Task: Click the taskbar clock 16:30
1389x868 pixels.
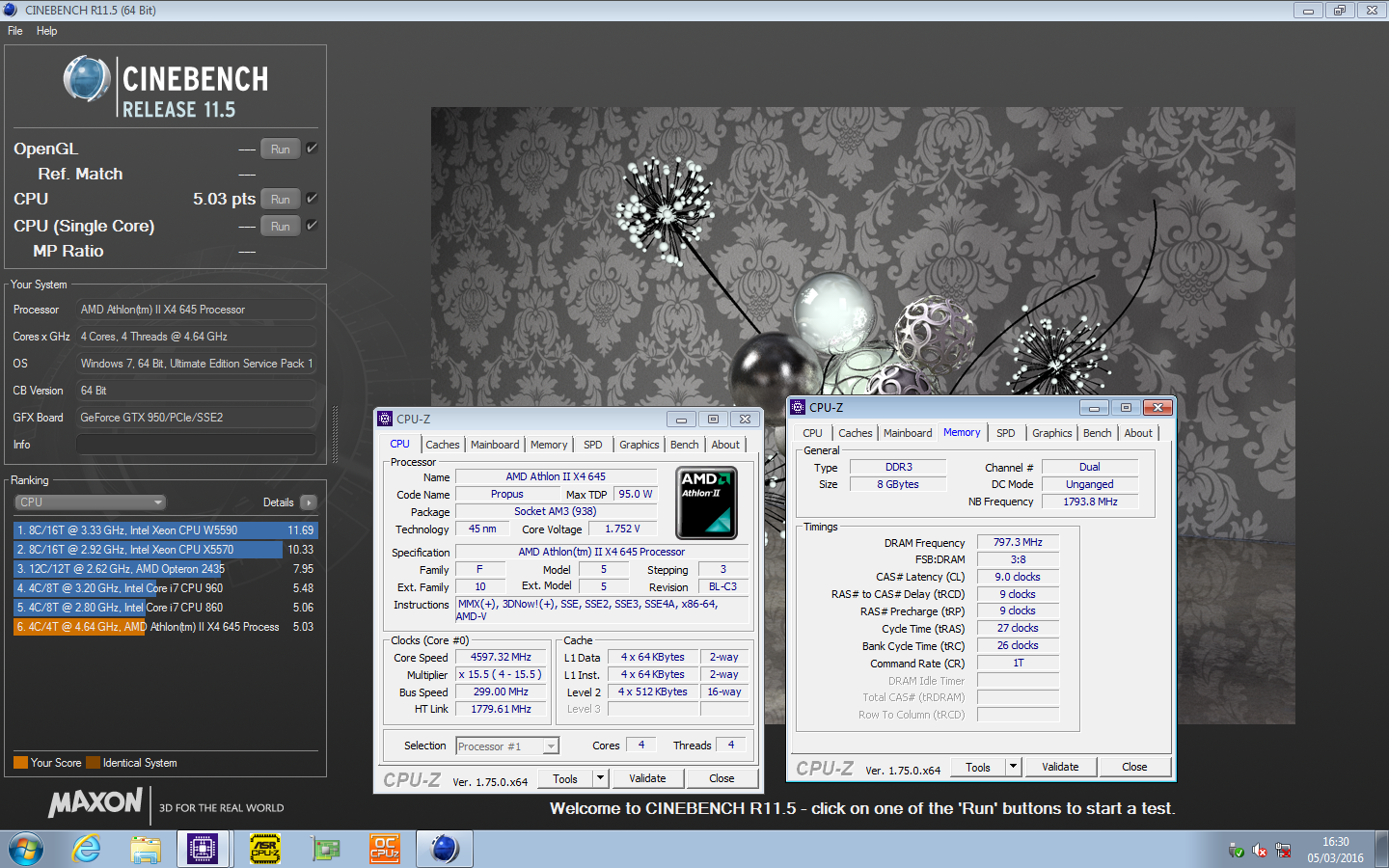Action: click(x=1336, y=842)
